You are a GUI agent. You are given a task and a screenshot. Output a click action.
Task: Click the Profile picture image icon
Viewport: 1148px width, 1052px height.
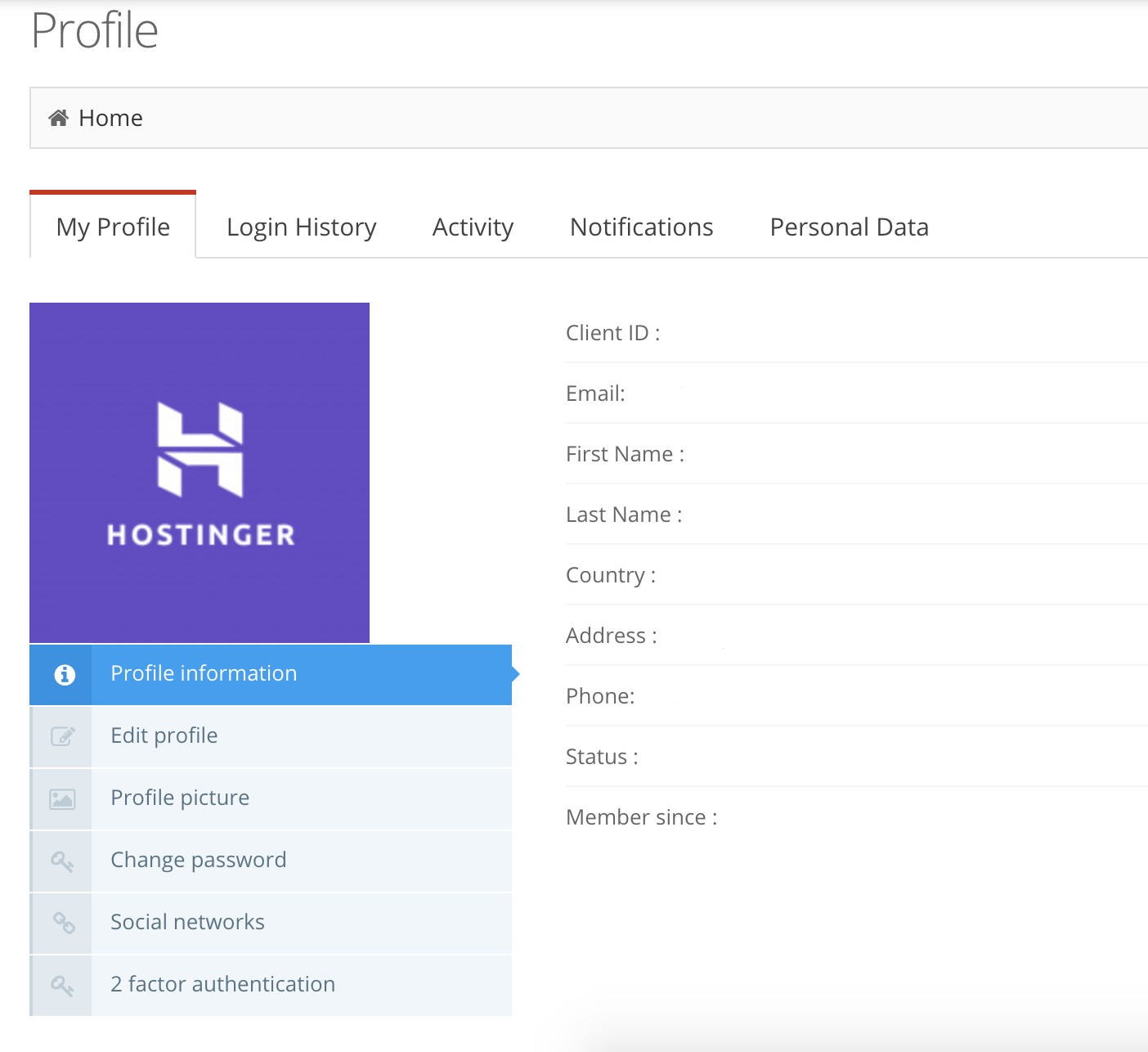[63, 799]
